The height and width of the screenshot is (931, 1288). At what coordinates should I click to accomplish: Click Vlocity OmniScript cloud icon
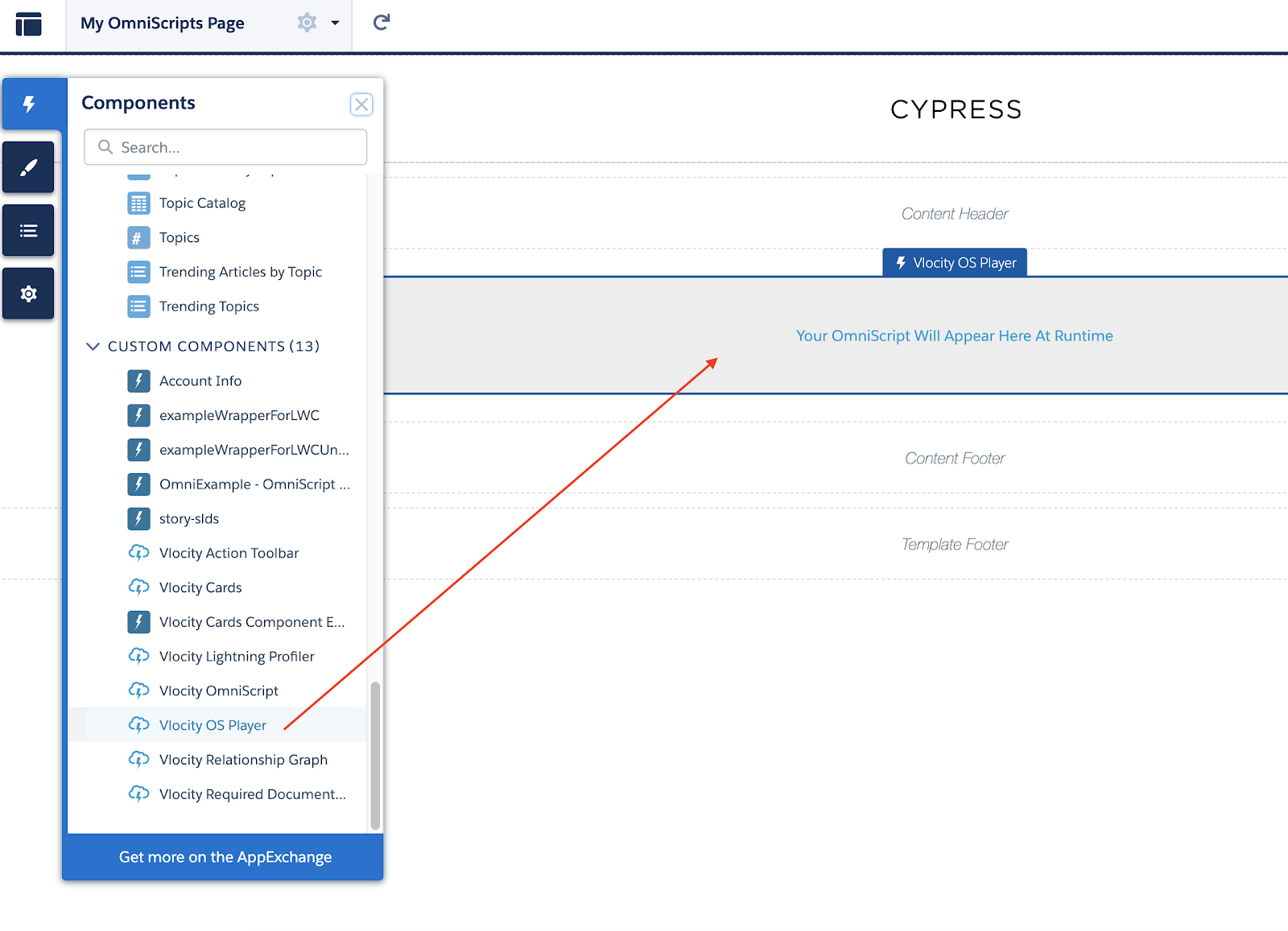tap(138, 691)
